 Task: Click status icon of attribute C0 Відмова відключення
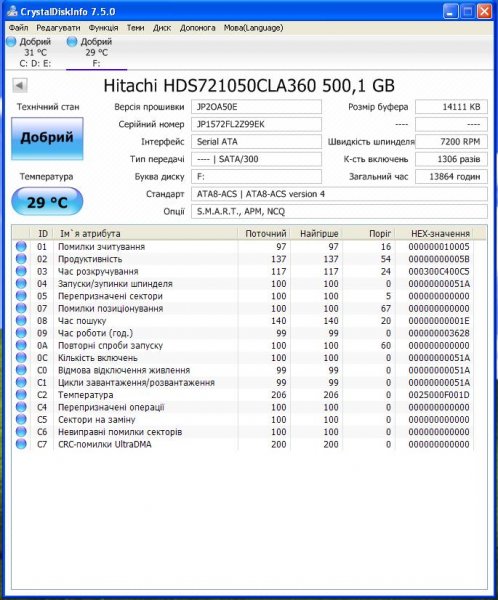click(x=21, y=370)
